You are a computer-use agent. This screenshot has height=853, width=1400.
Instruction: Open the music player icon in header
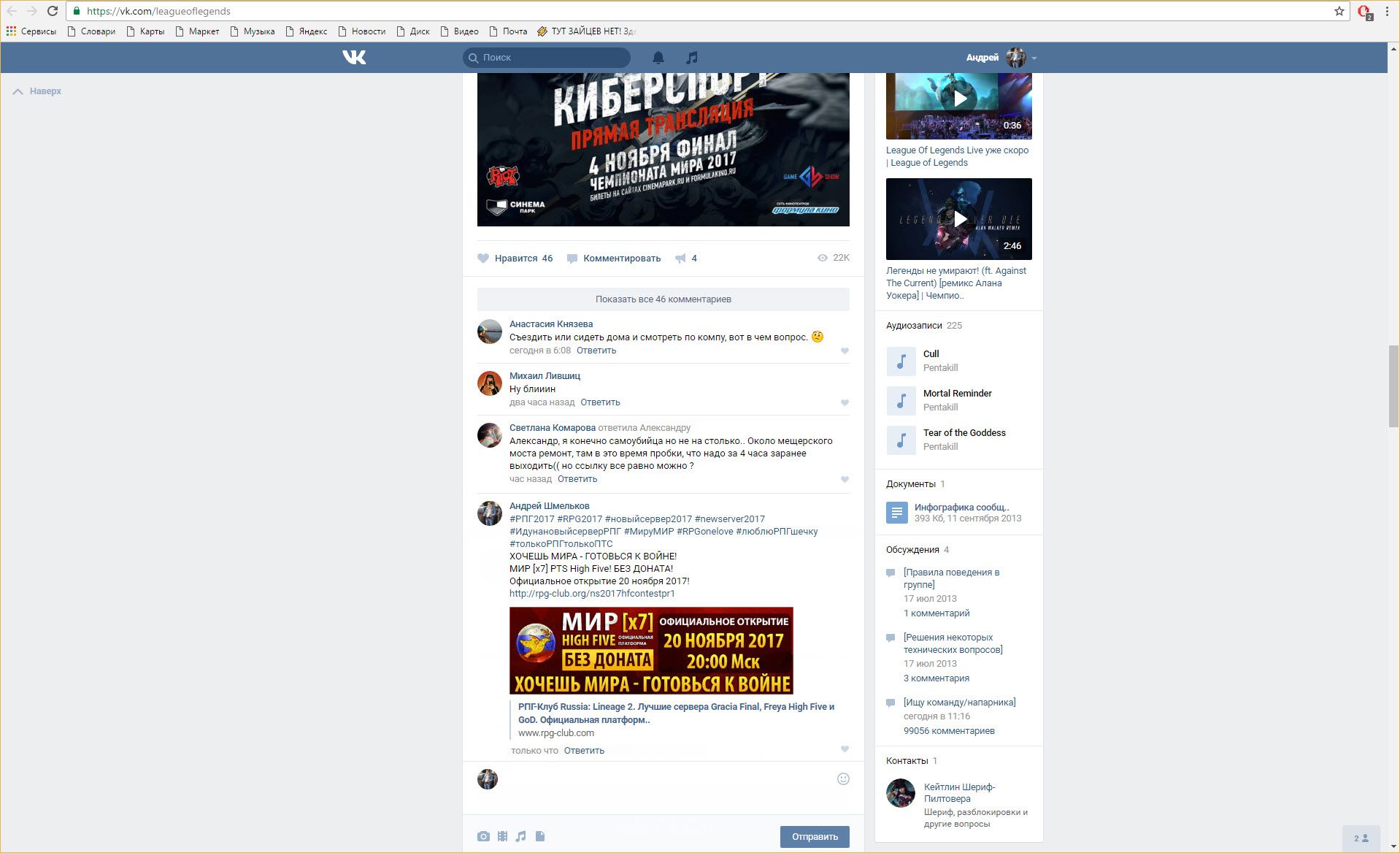point(692,58)
